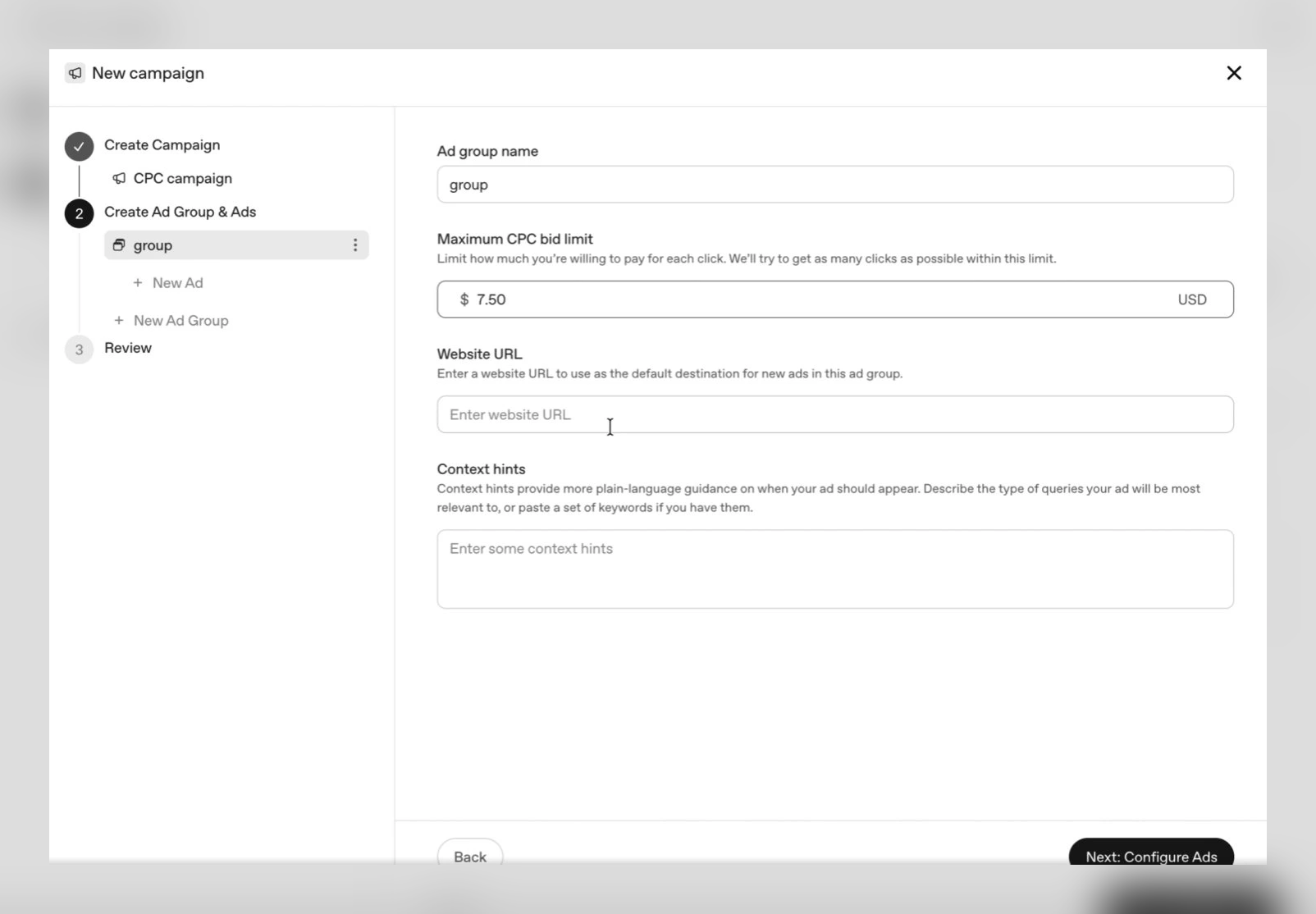Click the megaphone icon next to CPC campaign
This screenshot has width=1316, height=914.
coord(119,178)
